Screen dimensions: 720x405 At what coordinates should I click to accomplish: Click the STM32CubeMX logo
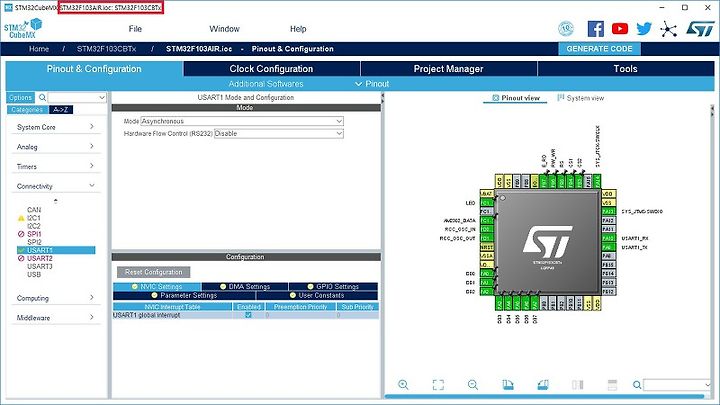22,28
